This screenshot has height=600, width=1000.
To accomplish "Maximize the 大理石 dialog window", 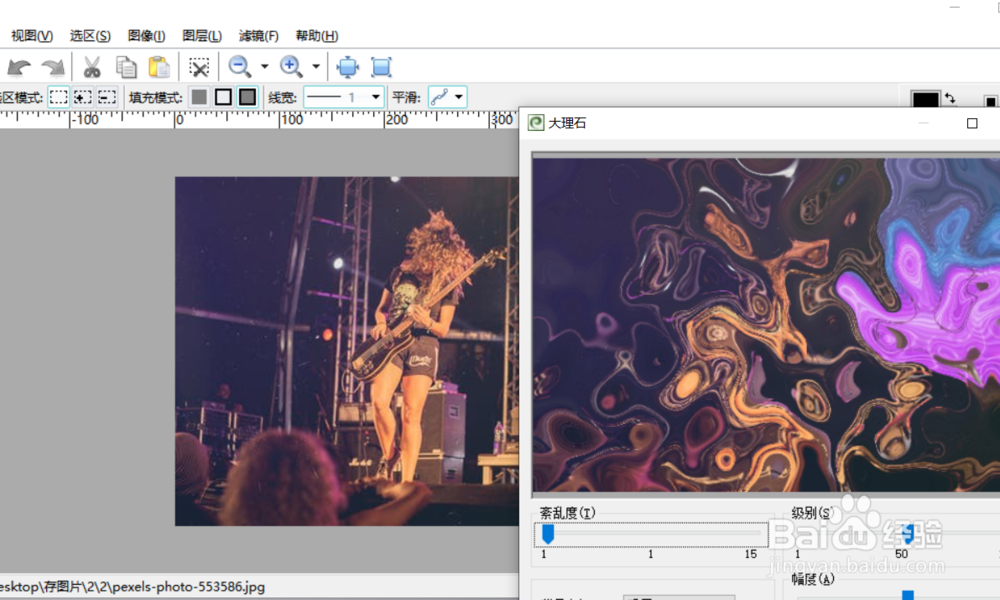I will [972, 123].
